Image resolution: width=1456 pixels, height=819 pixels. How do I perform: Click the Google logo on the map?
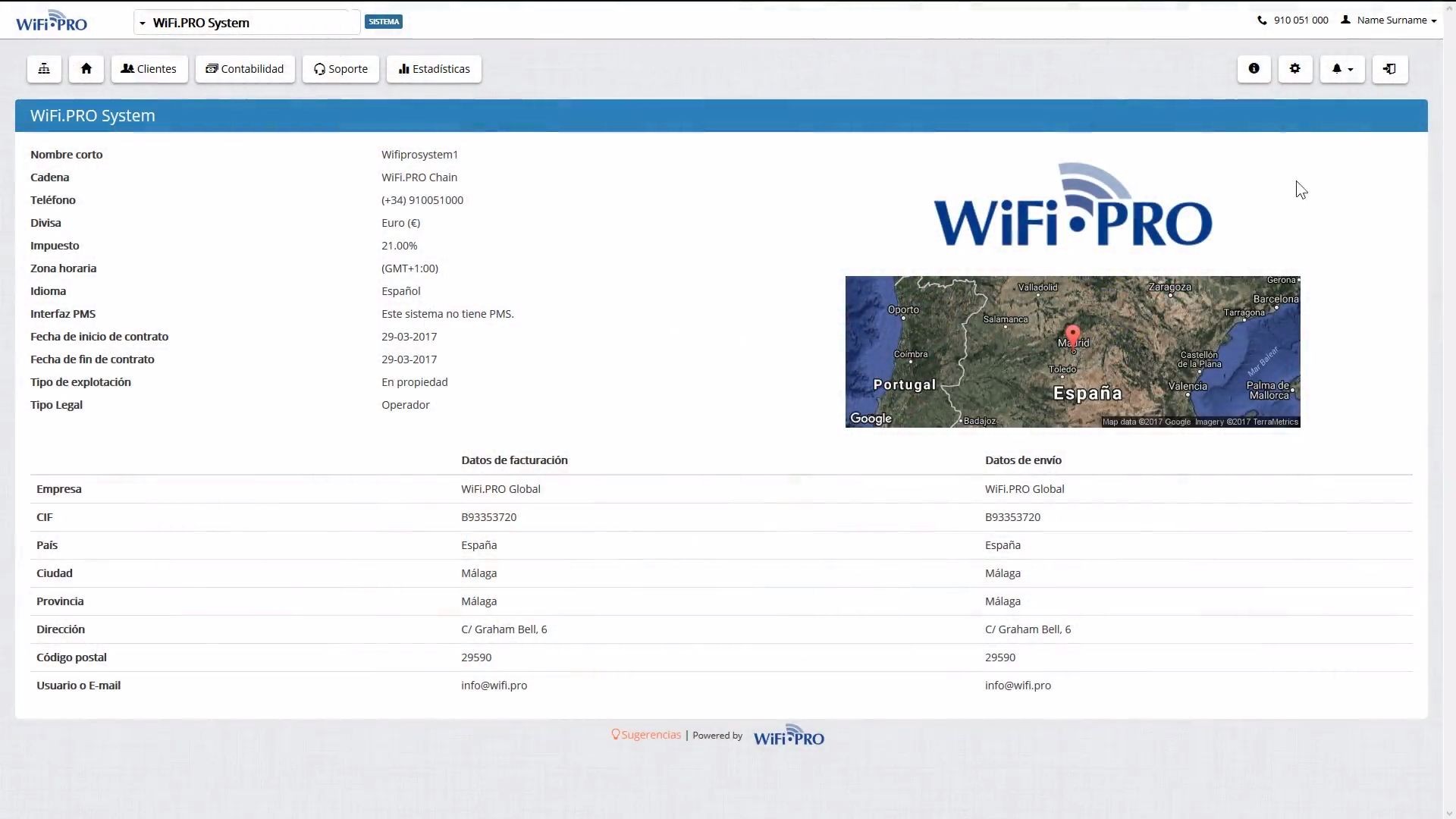(871, 418)
